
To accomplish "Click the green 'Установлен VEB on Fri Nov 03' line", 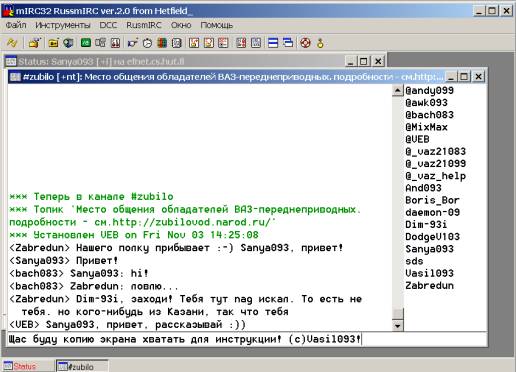I will pyautogui.click(x=134, y=235).
